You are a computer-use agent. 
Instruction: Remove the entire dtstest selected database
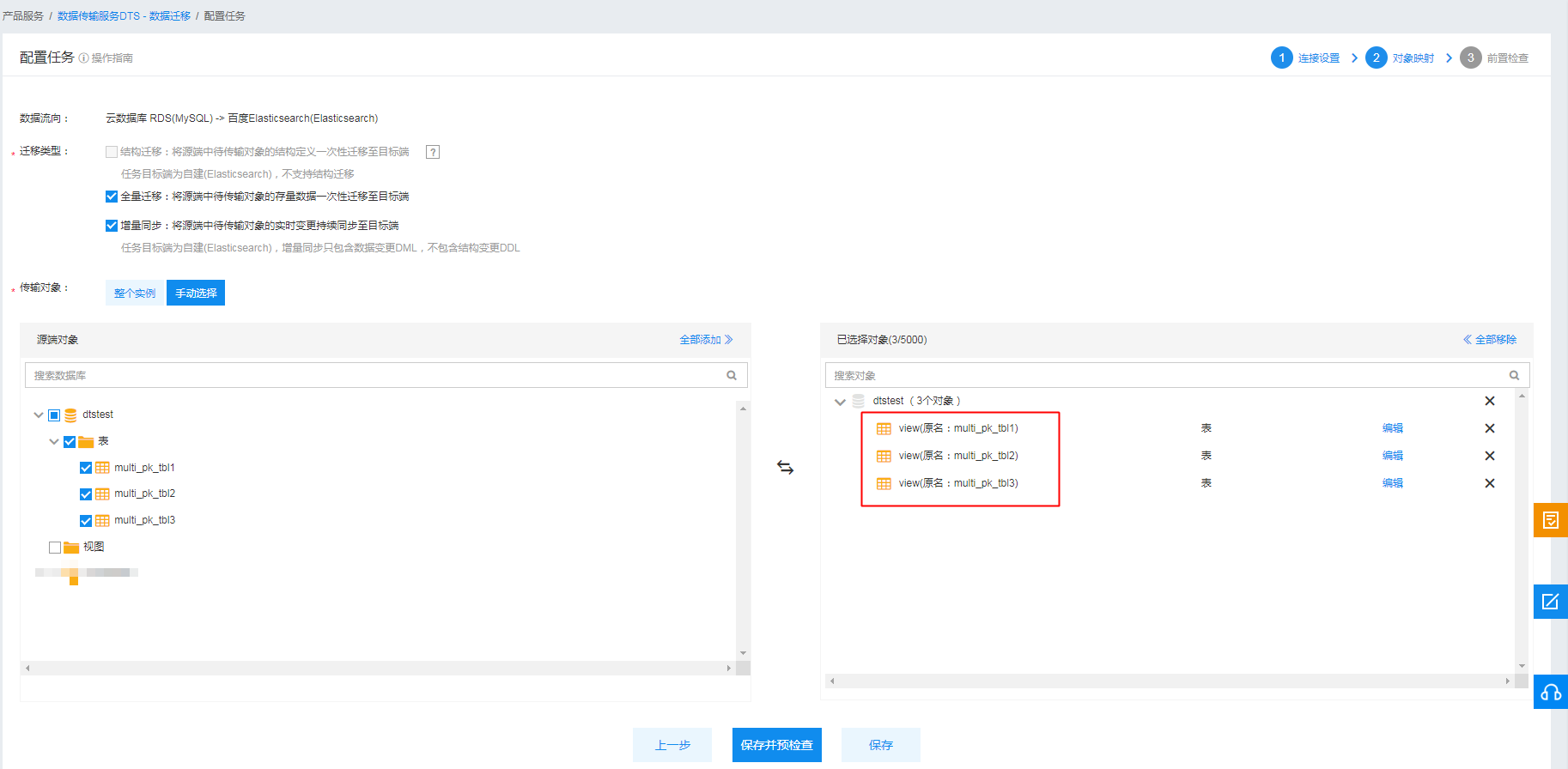coord(1489,401)
